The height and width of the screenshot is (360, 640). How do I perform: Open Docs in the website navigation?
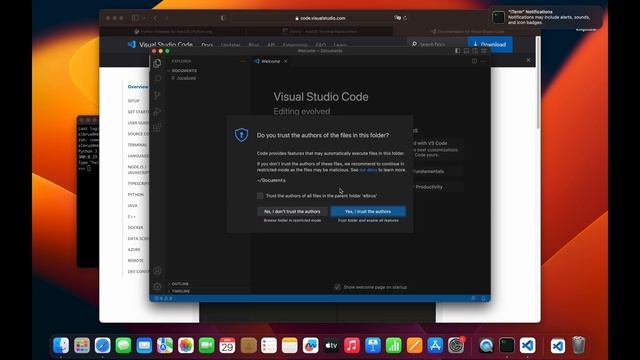(207, 45)
